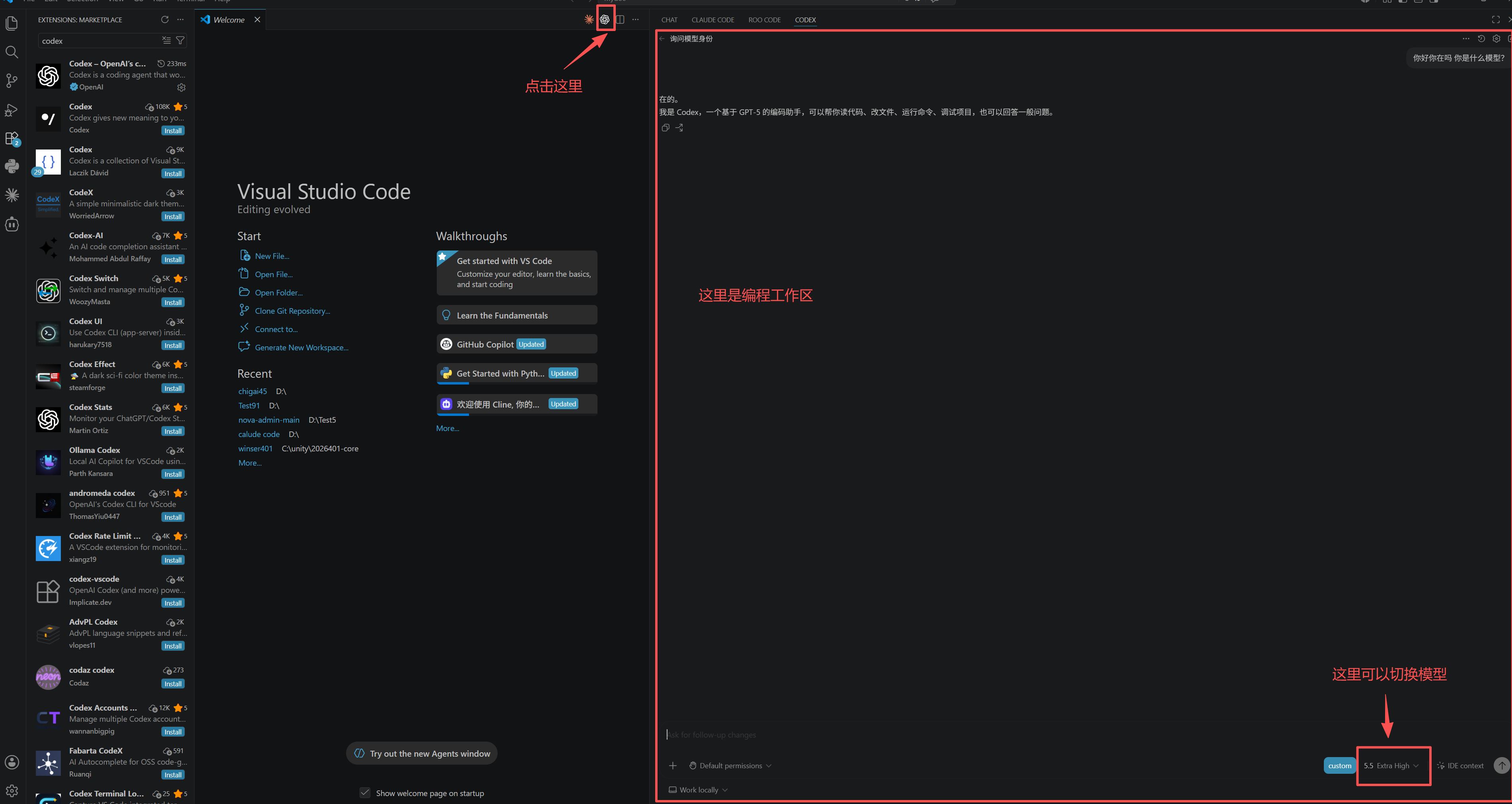Click Clone Git Repository link
This screenshot has height=804, width=1512.
click(x=292, y=311)
